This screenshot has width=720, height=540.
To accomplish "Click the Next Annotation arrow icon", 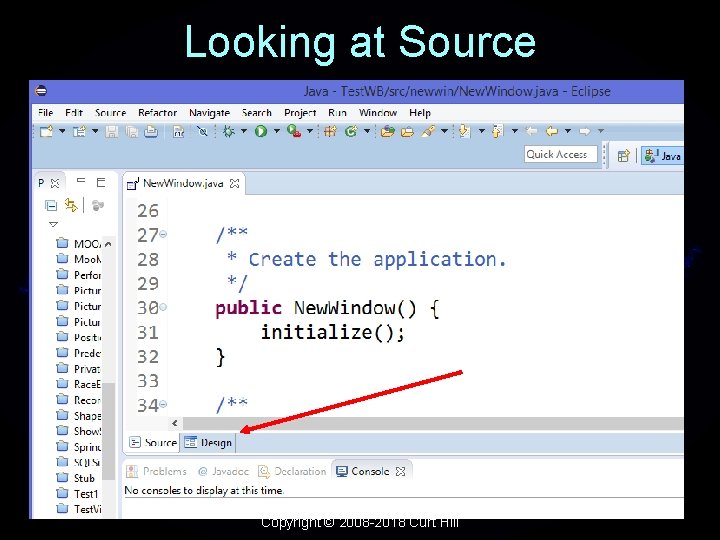I will tap(464, 132).
